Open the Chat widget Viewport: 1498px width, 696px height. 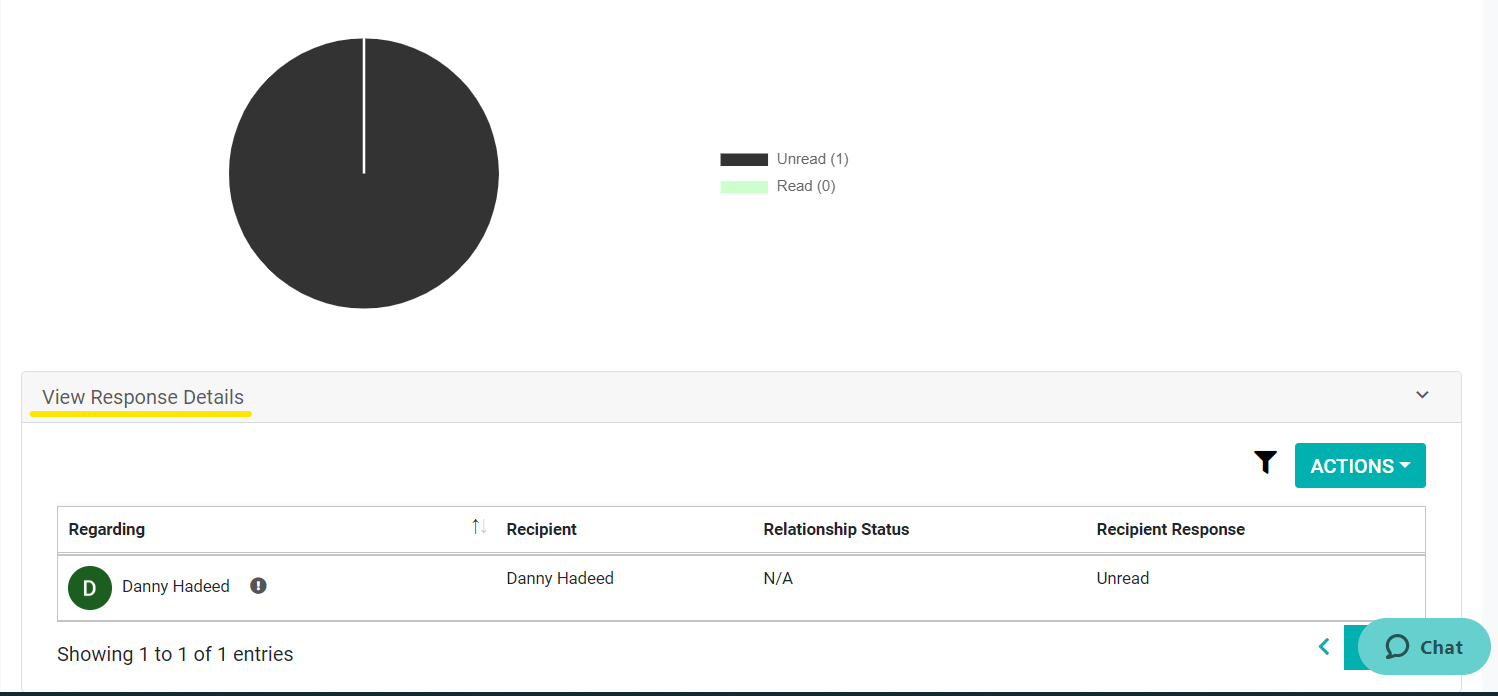click(1424, 647)
